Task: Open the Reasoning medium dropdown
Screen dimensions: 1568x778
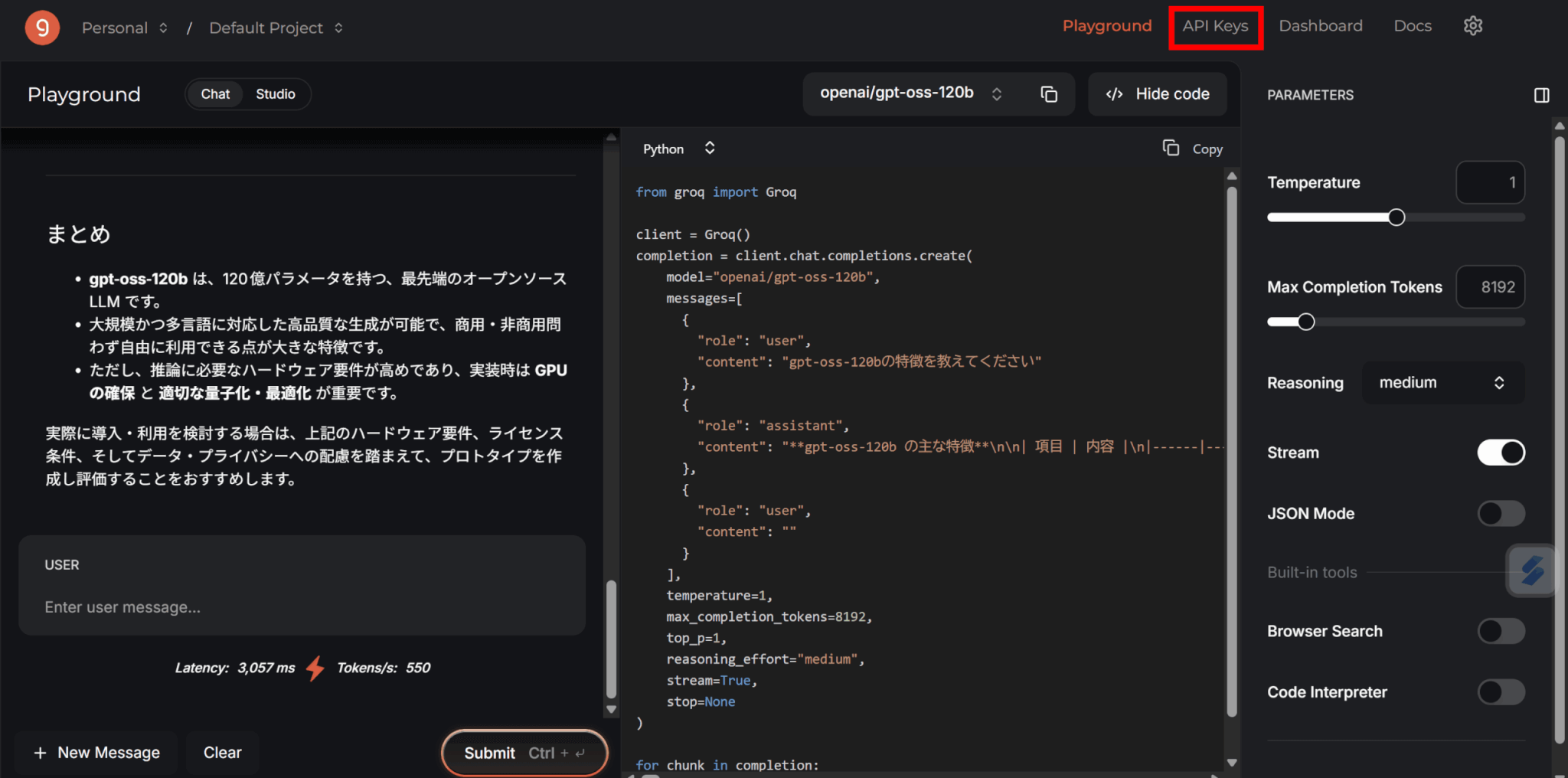Action: pyautogui.click(x=1442, y=383)
